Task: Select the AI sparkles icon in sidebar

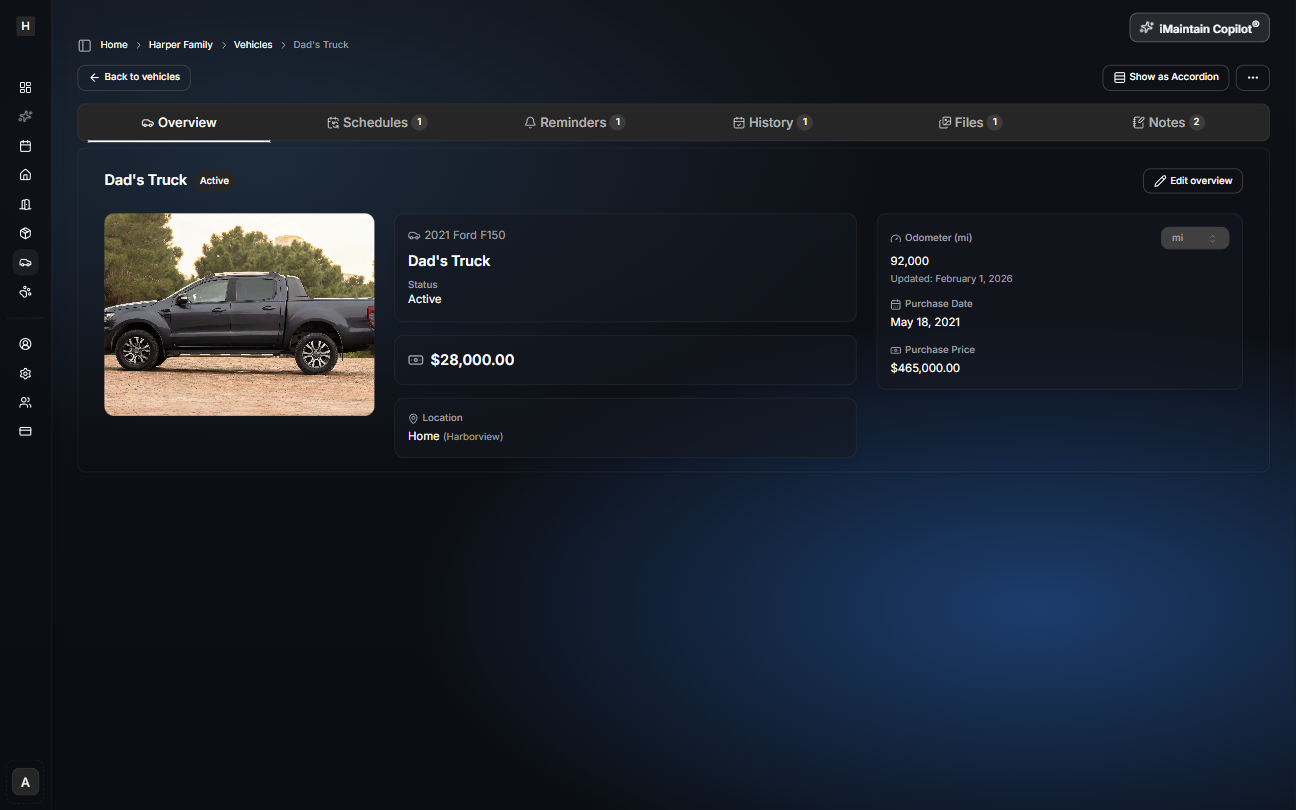Action: click(25, 116)
